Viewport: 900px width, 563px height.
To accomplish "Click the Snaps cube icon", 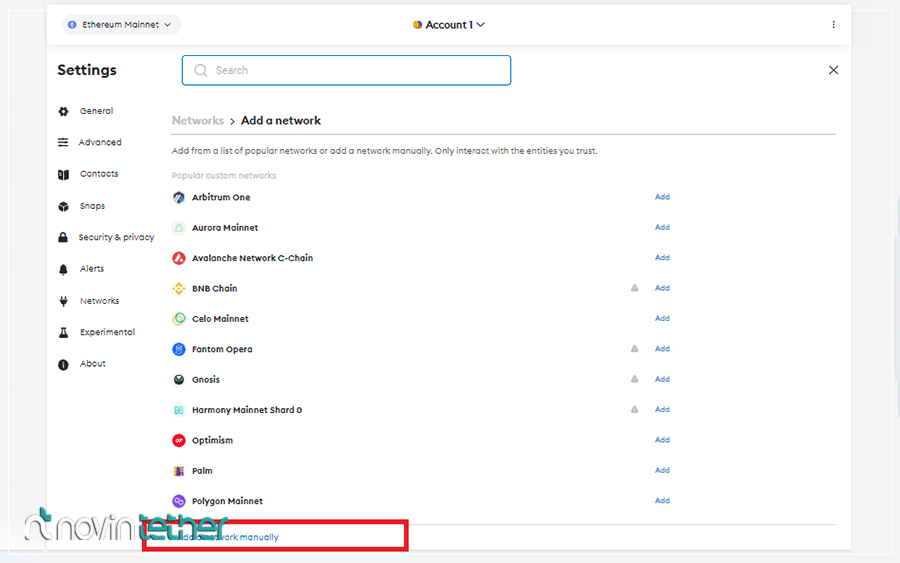I will click(63, 207).
